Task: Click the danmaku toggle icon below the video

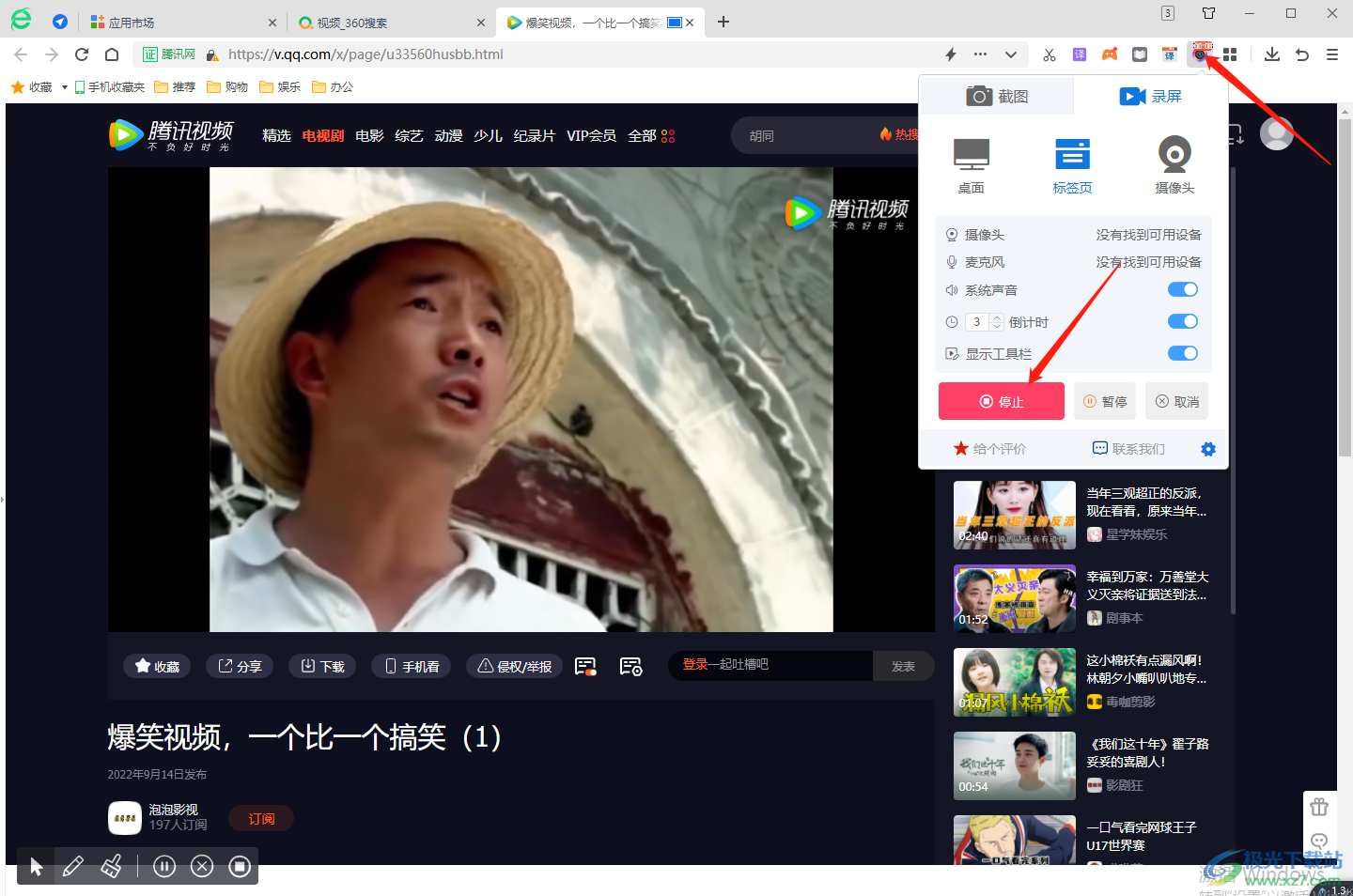Action: tap(585, 667)
